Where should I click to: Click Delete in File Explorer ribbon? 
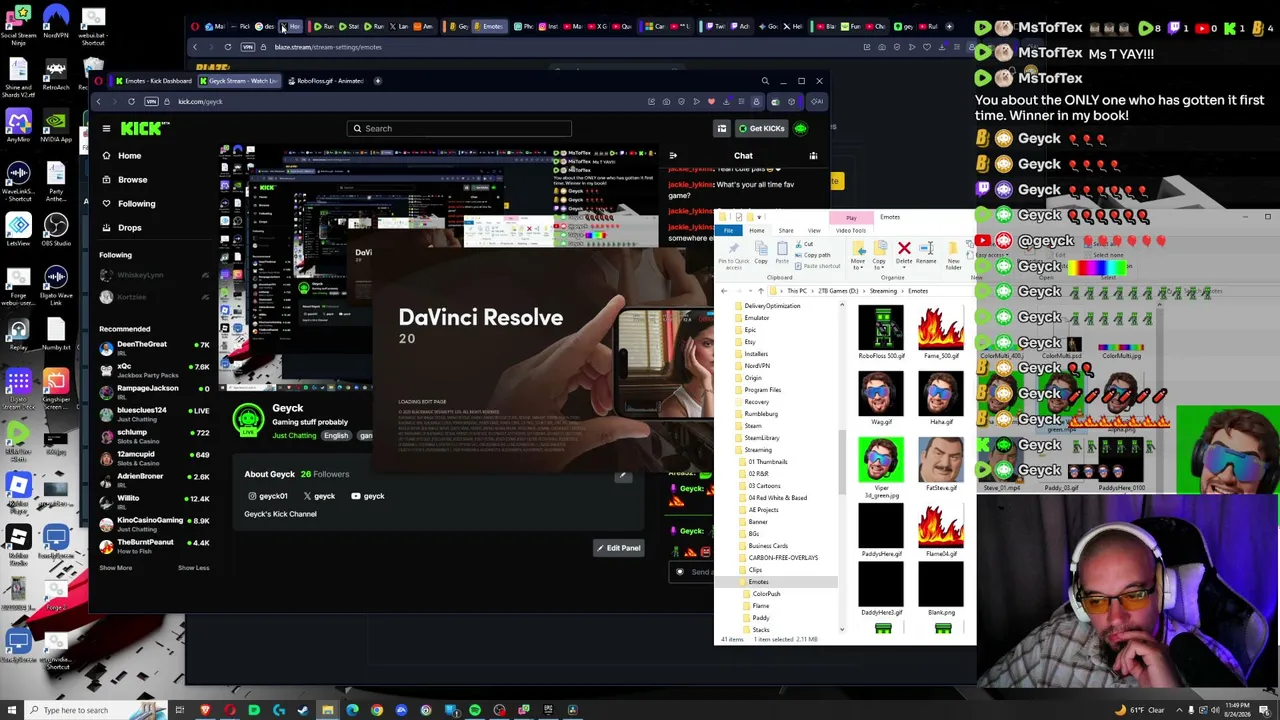point(904,254)
